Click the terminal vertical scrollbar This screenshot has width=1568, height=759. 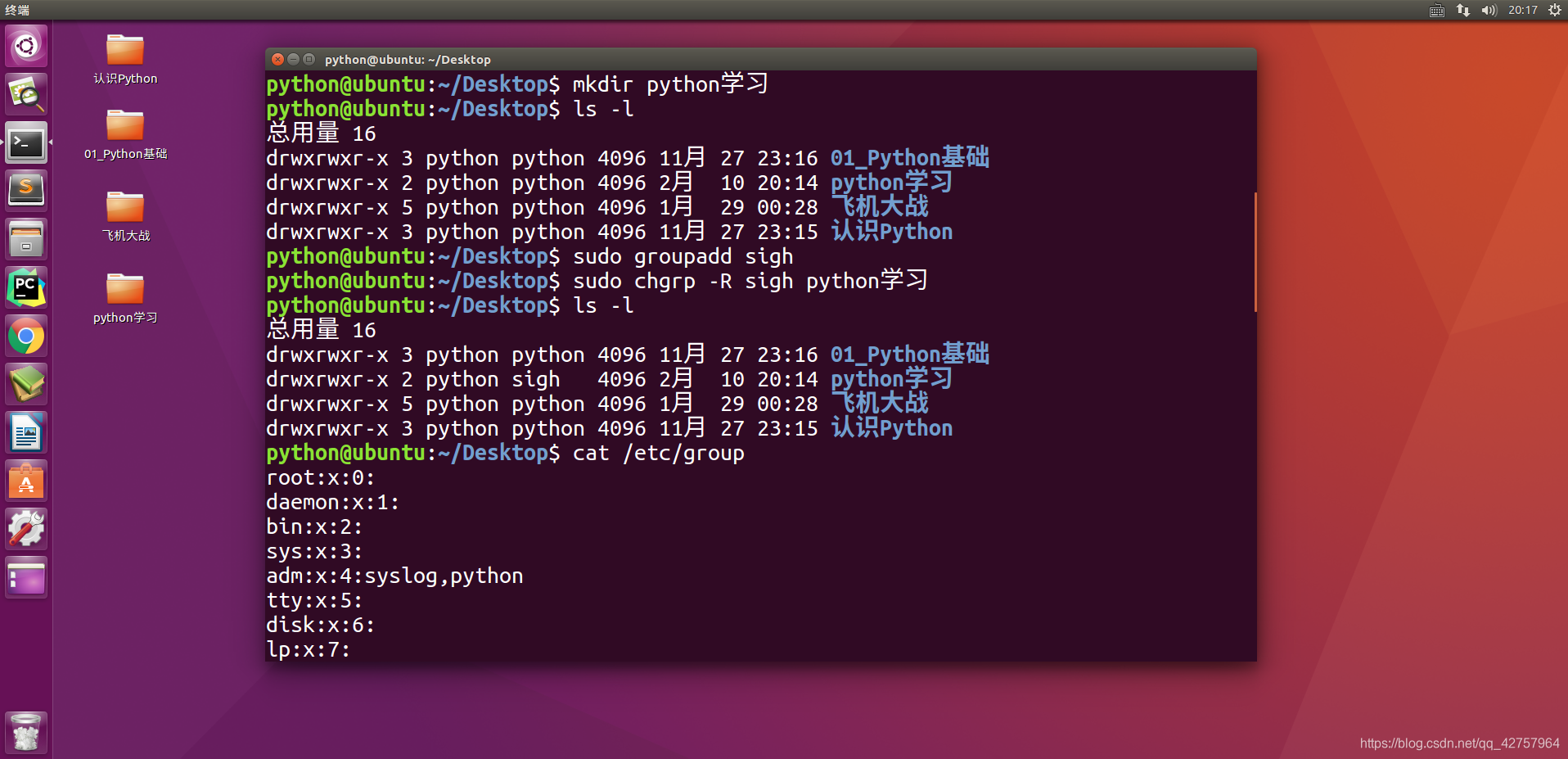[x=1255, y=252]
